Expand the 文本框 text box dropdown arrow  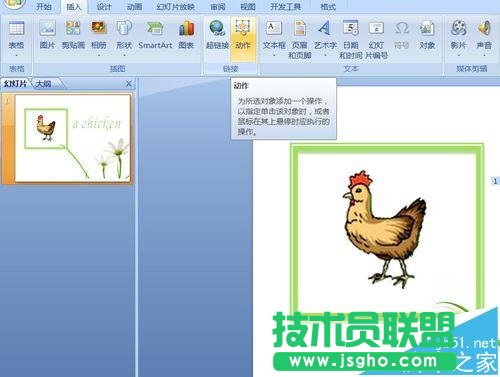pos(274,55)
